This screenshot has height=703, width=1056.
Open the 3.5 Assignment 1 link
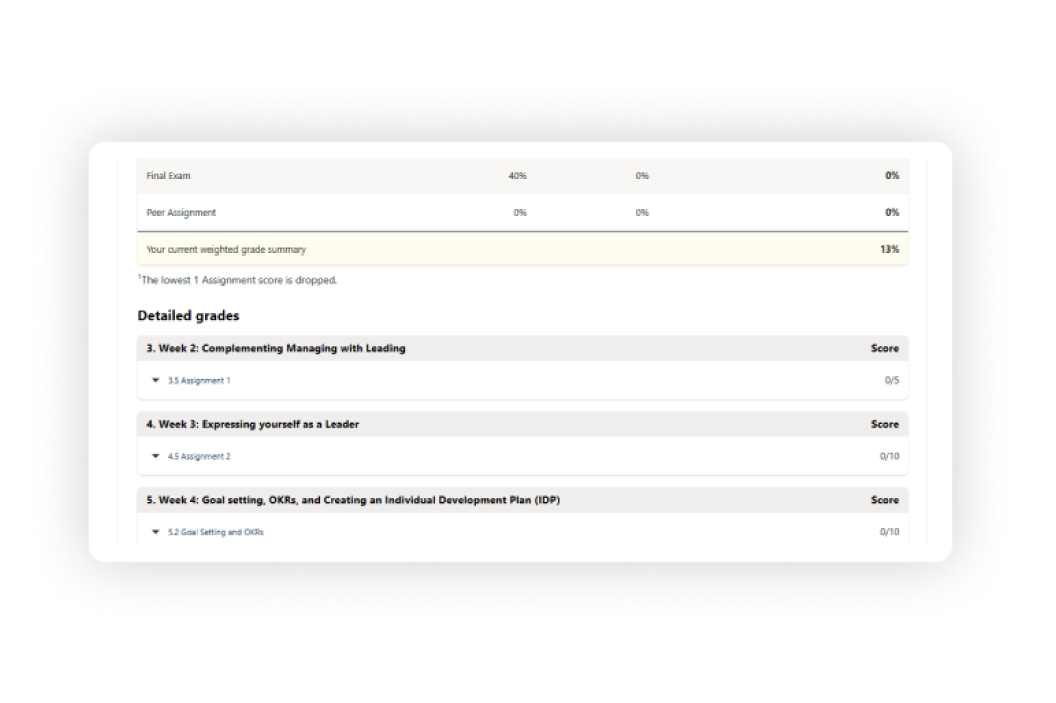[x=199, y=381]
